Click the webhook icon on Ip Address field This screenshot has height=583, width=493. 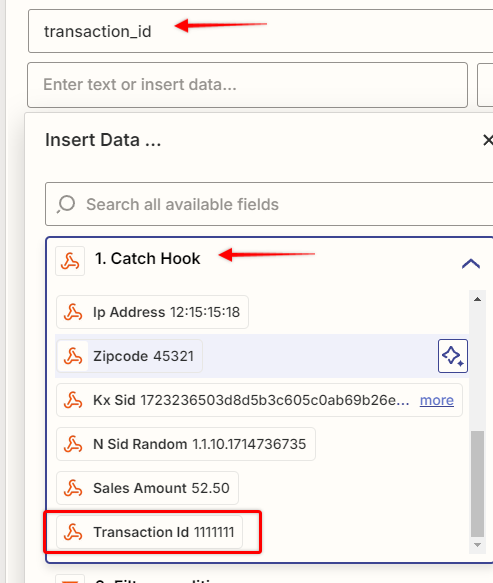[x=73, y=312]
